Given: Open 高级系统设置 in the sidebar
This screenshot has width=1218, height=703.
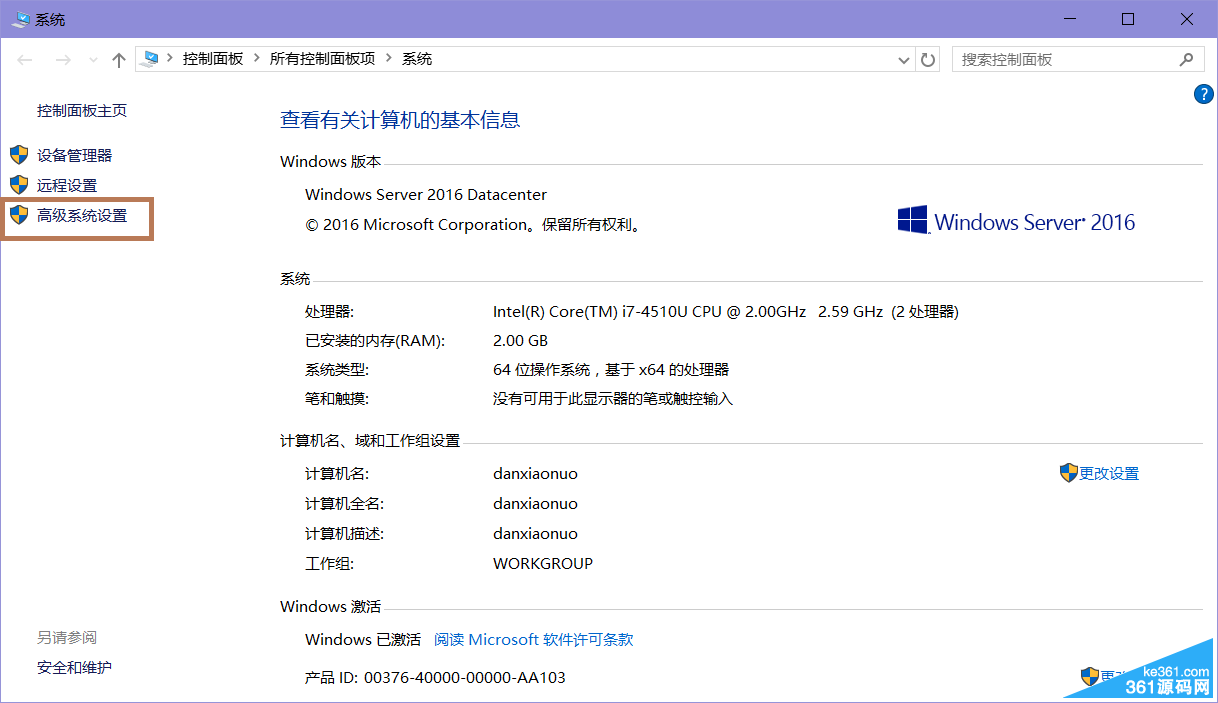Looking at the screenshot, I should [82, 215].
